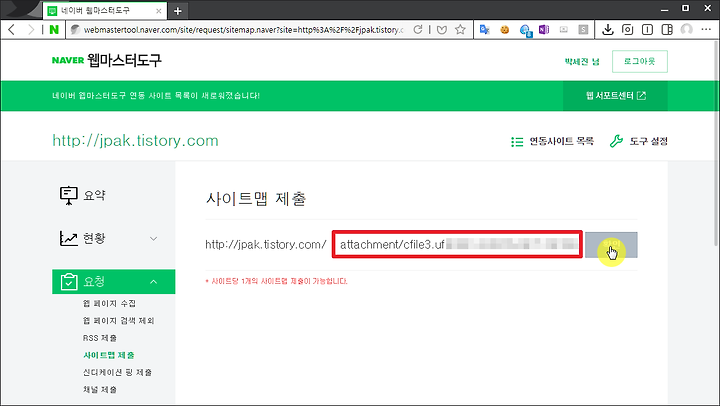Open 웹 페이지 수집 submenu
Image resolution: width=720 pixels, height=406 pixels.
pyautogui.click(x=109, y=304)
